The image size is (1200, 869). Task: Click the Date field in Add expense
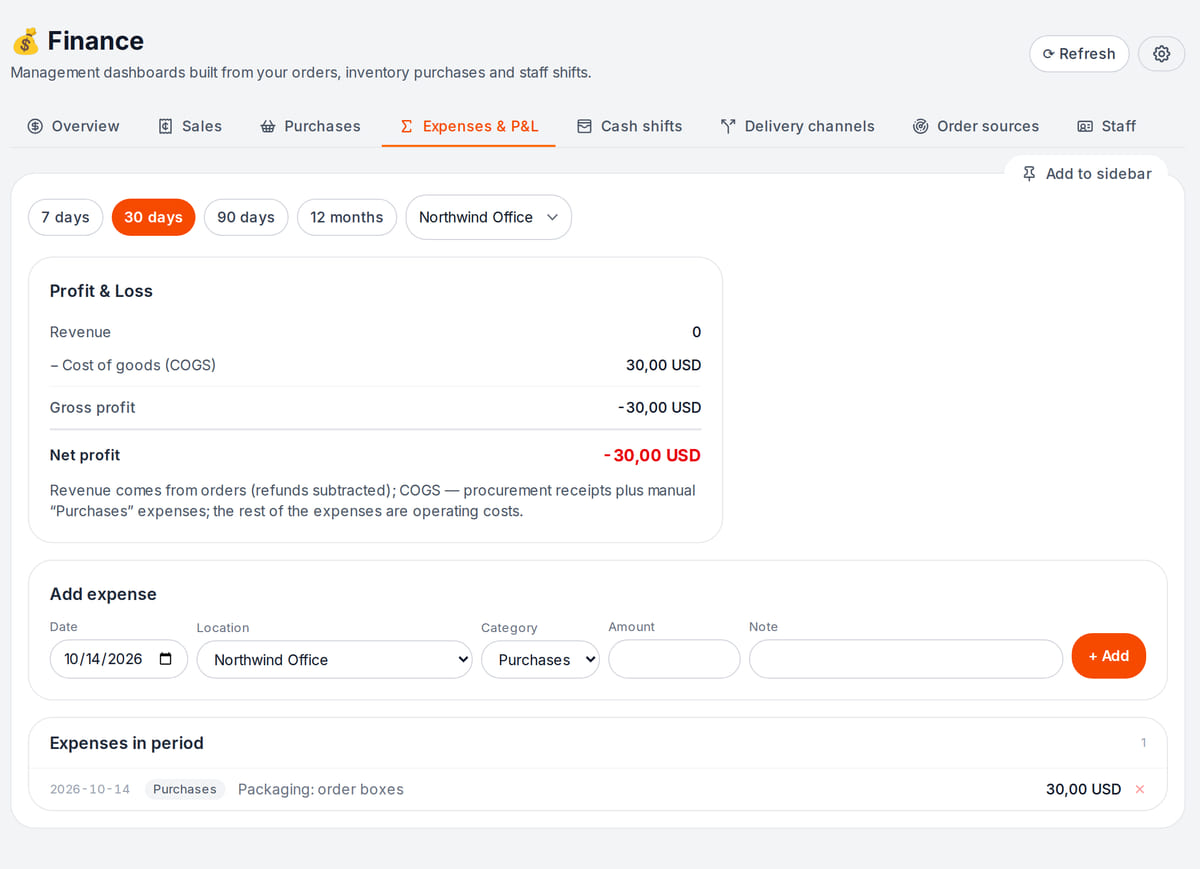click(119, 659)
